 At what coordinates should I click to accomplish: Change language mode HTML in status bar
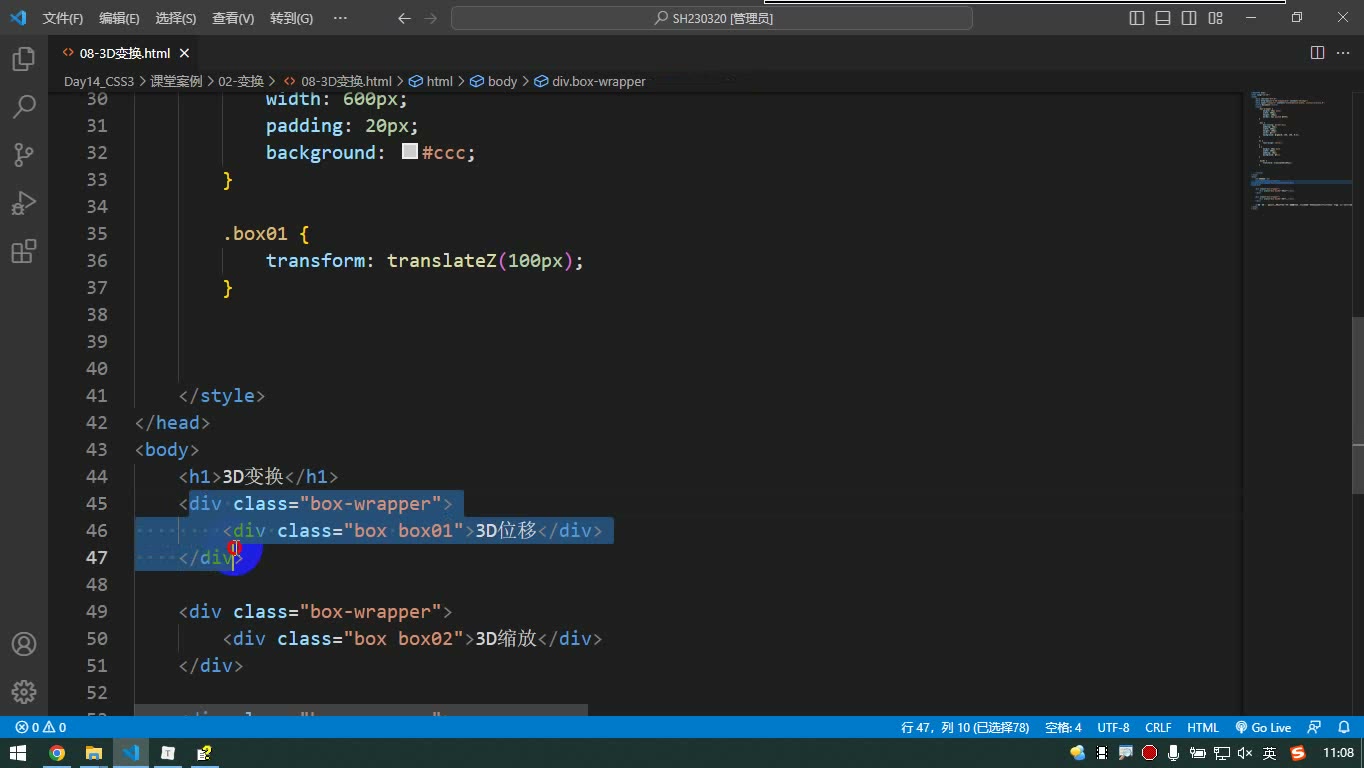coord(1203,727)
